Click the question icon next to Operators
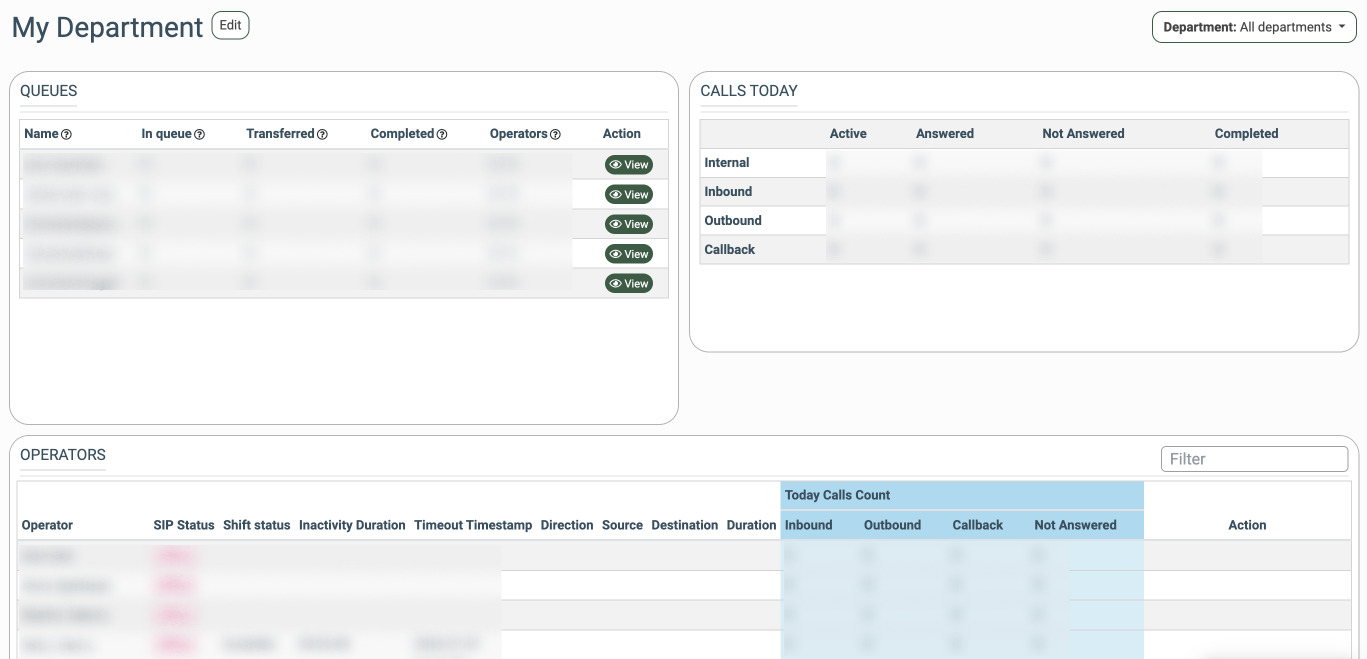Viewport: 1367px width, 659px height. point(555,135)
